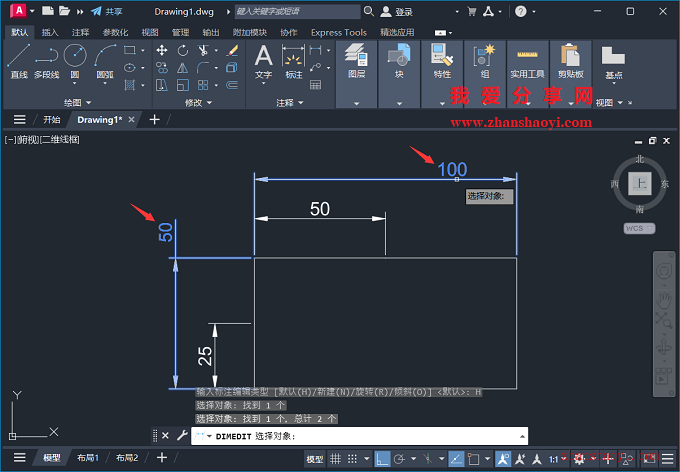Click the Share (共享) button
The height and width of the screenshot is (472, 680).
pyautogui.click(x=107, y=12)
